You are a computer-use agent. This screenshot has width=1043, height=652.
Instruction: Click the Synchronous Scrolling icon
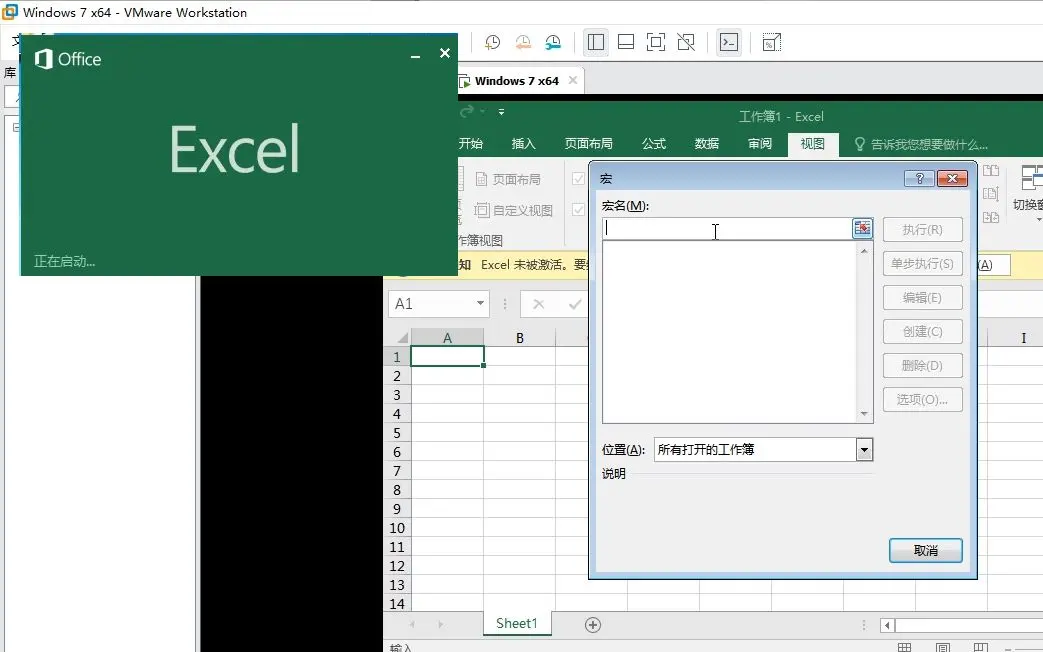[991, 194]
